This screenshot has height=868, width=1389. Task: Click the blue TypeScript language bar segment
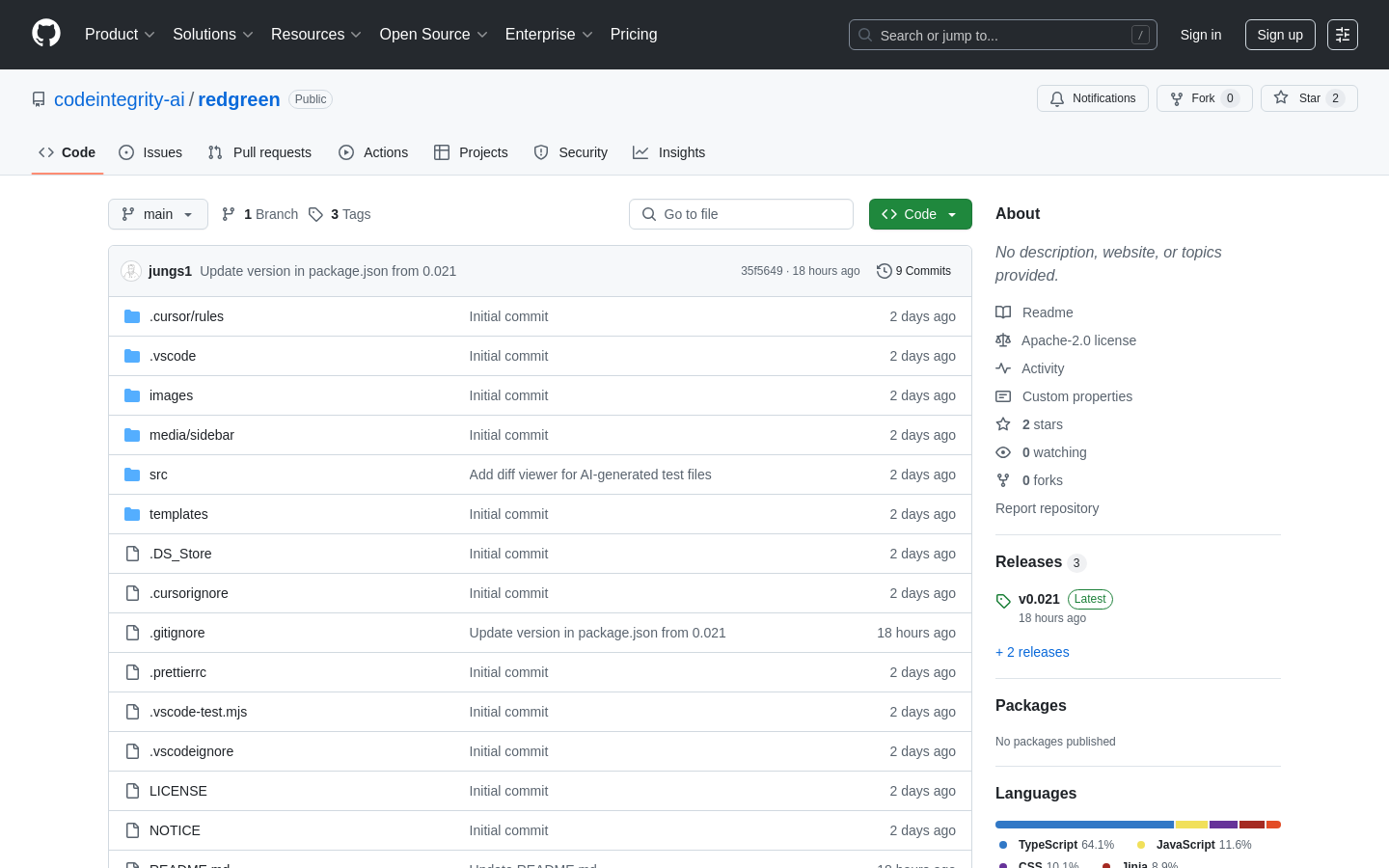pos(1084,825)
